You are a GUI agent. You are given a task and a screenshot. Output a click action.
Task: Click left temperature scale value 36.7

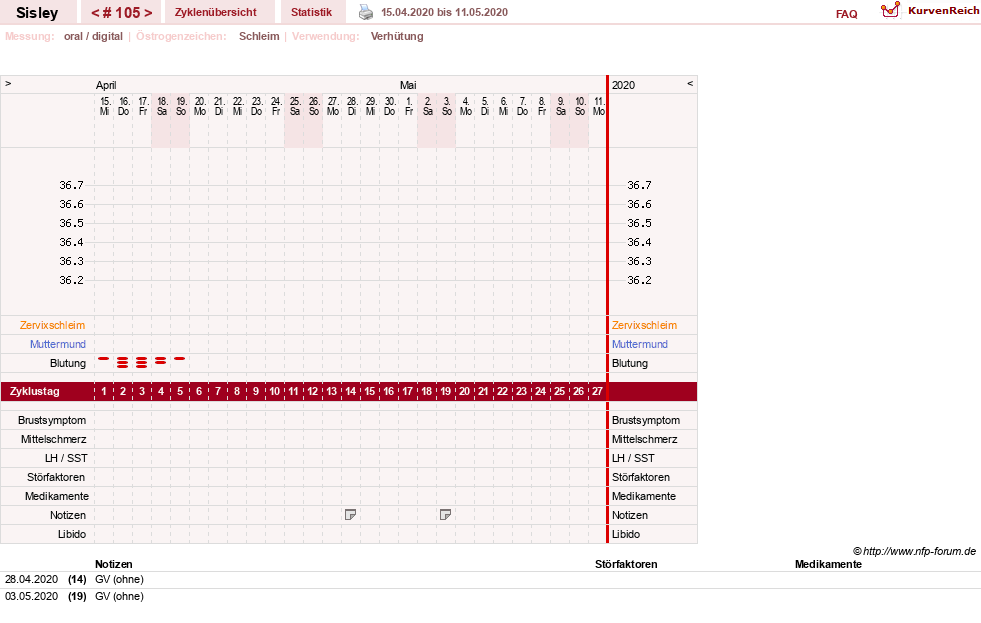click(x=71, y=185)
